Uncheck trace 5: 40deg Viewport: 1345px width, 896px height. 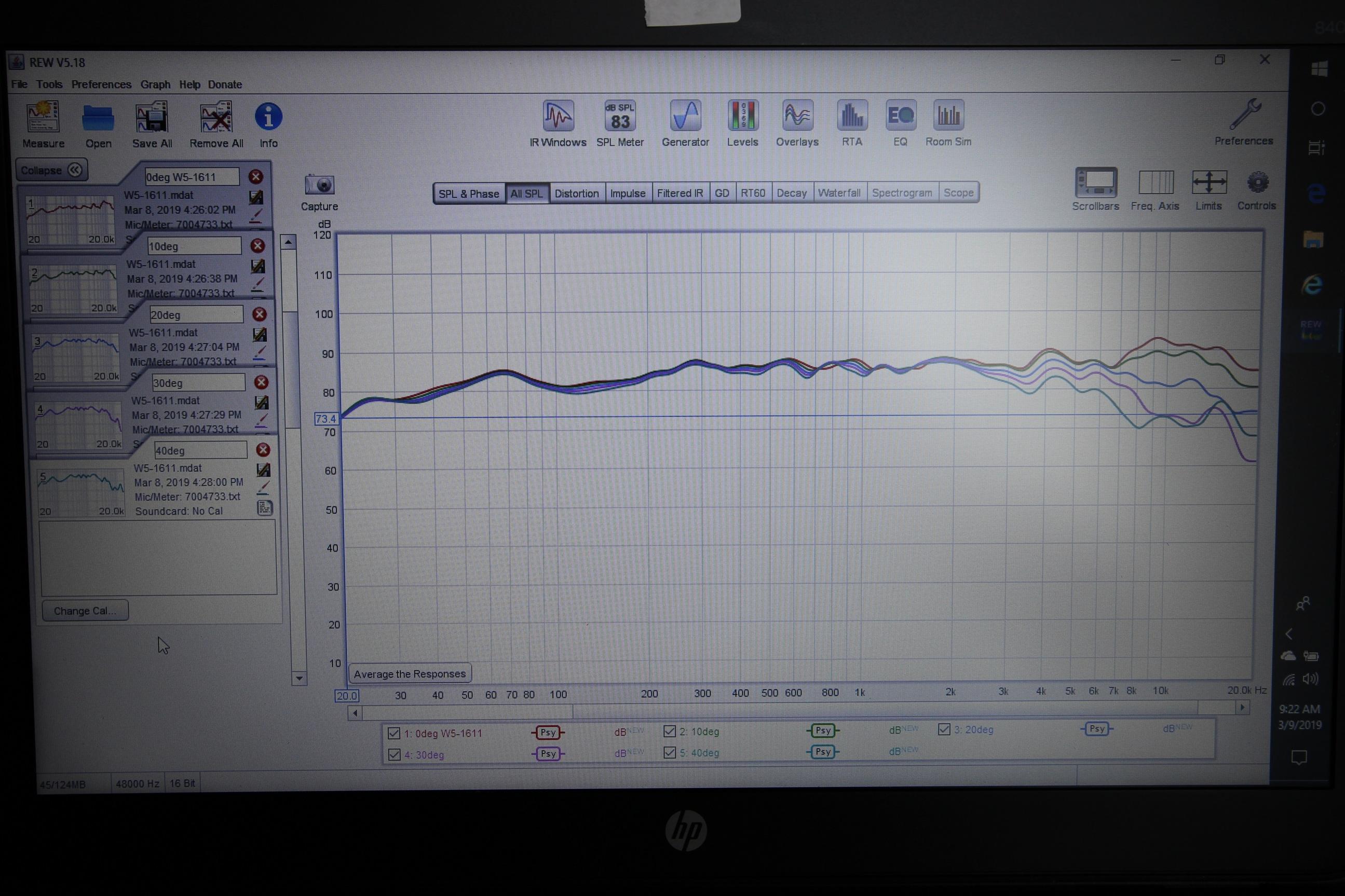pyautogui.click(x=670, y=752)
